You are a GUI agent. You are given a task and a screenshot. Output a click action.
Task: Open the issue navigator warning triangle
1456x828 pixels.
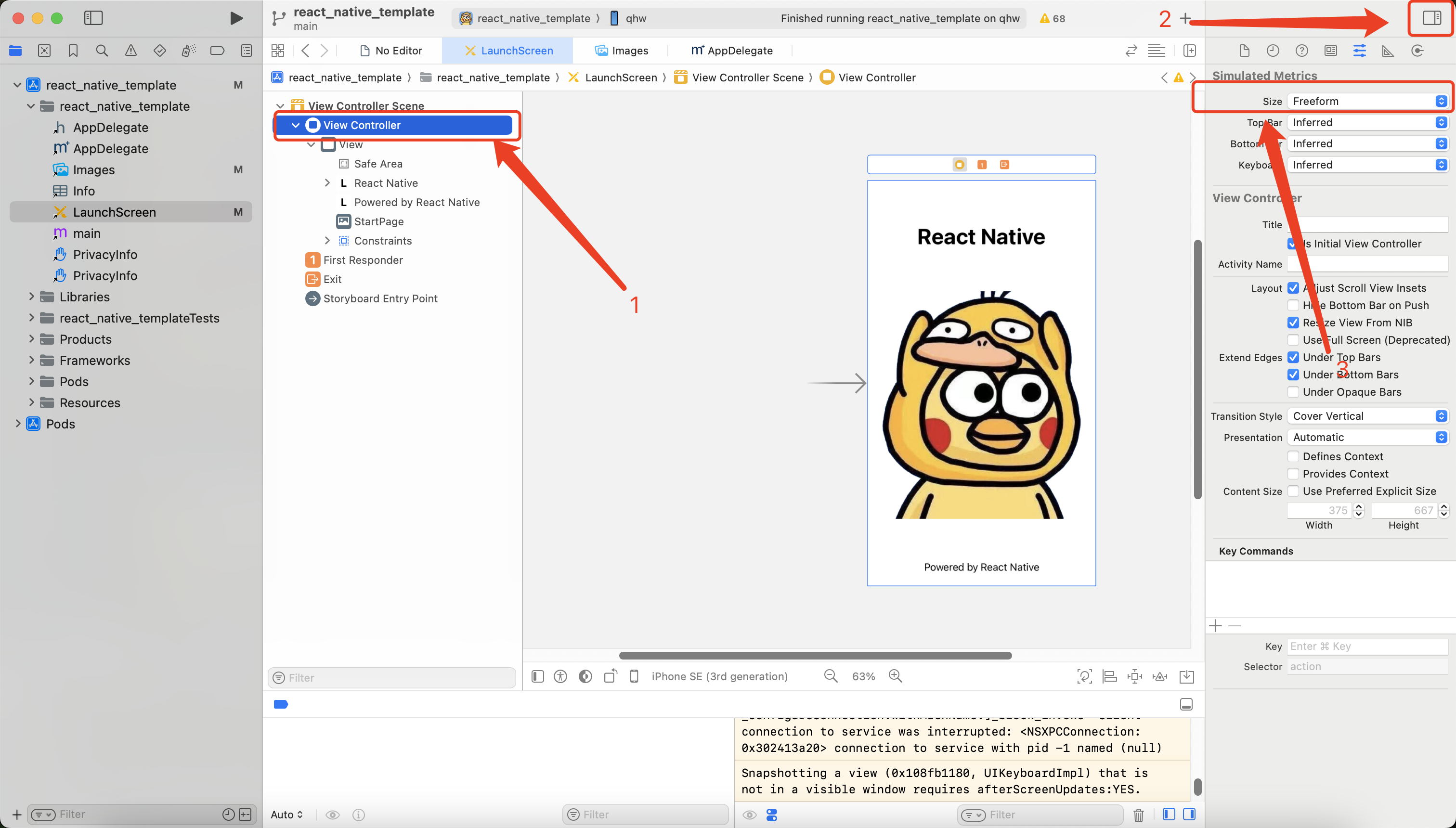130,50
